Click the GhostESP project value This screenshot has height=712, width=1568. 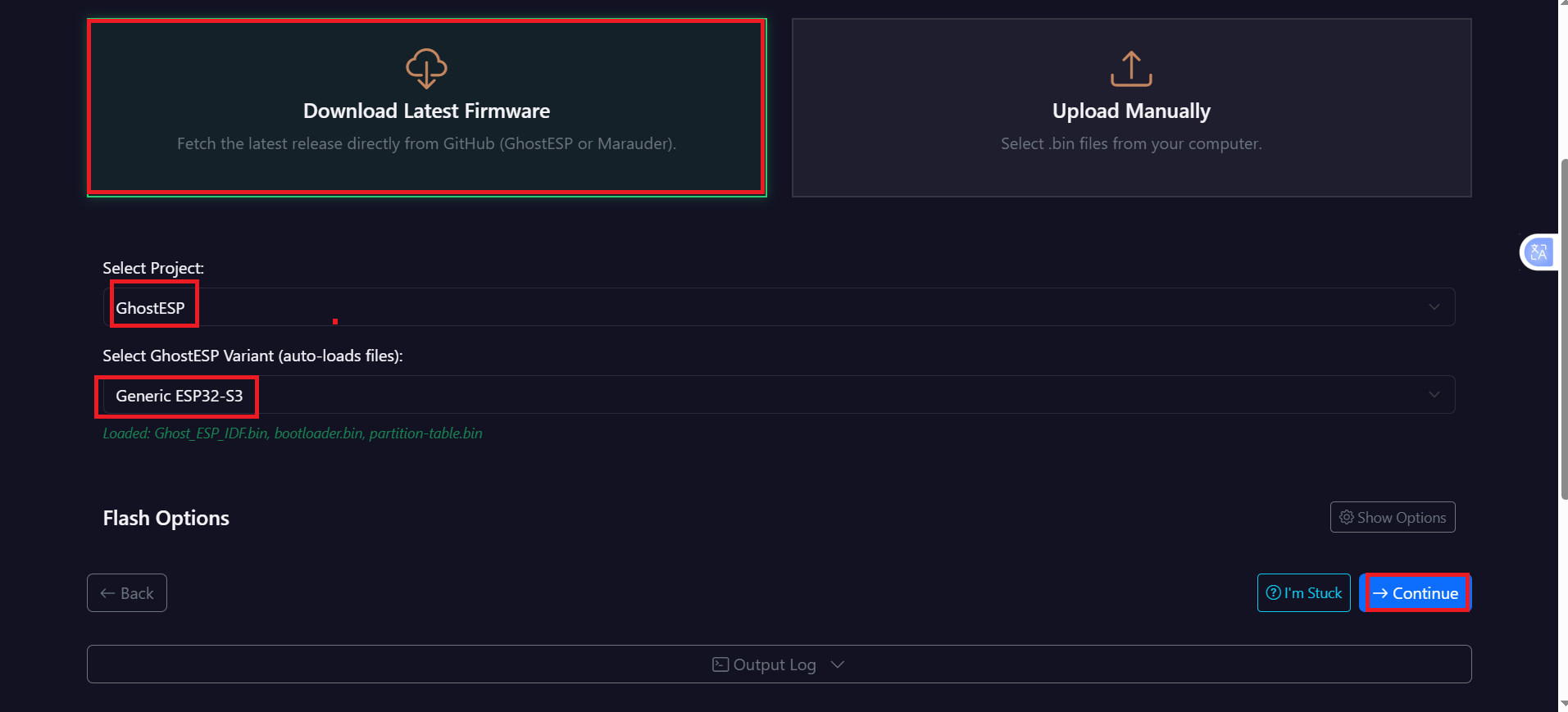pos(151,308)
